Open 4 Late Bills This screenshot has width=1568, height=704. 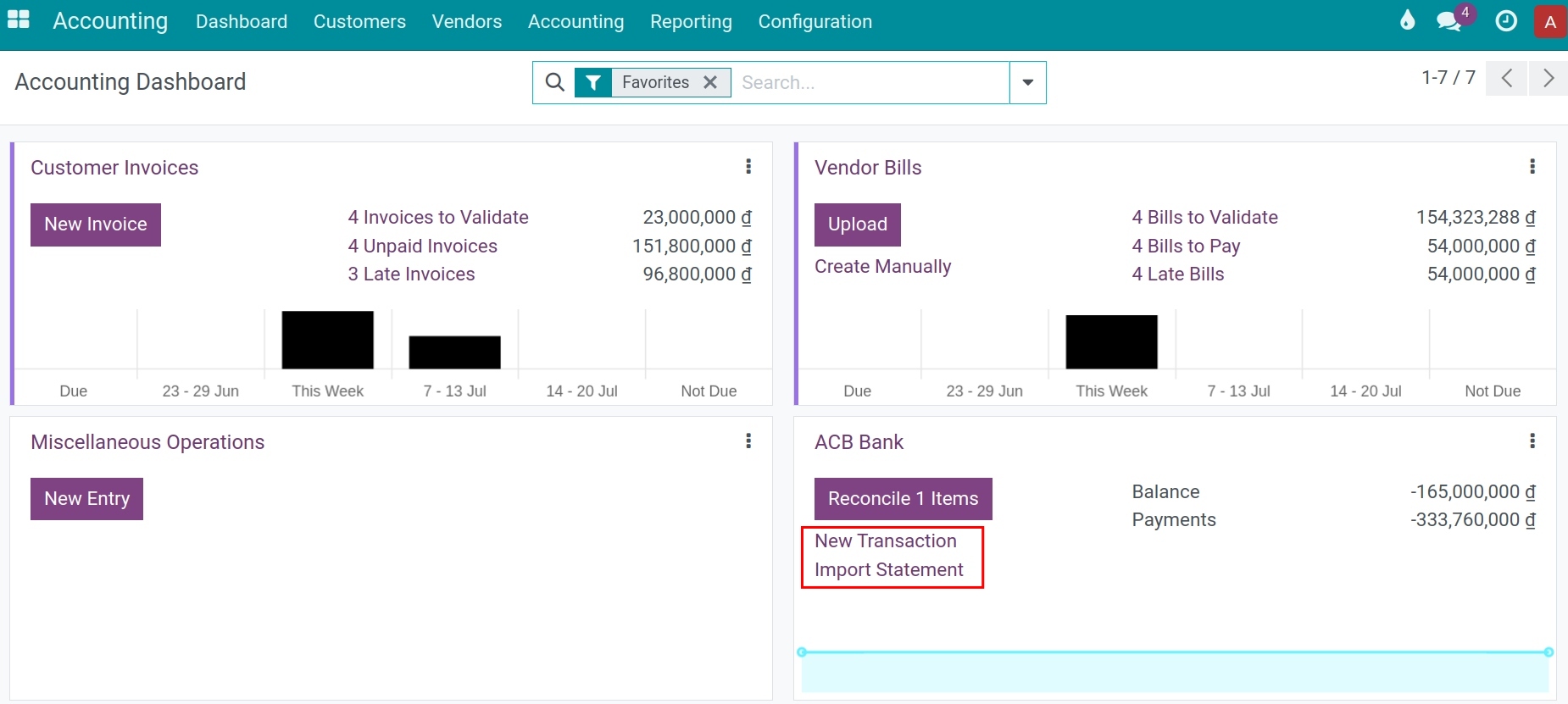point(1178,274)
